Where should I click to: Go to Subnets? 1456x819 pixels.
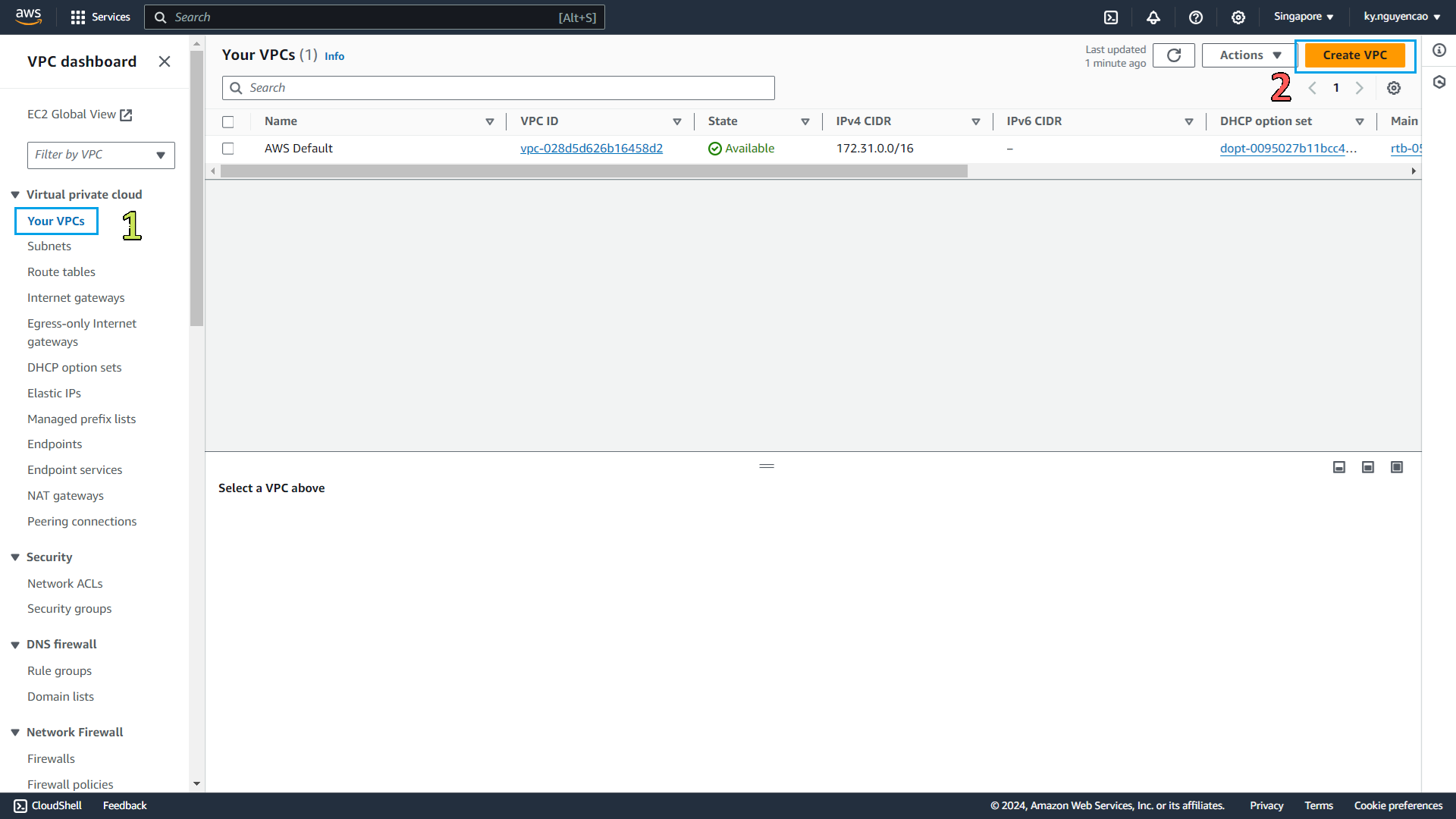tap(49, 246)
